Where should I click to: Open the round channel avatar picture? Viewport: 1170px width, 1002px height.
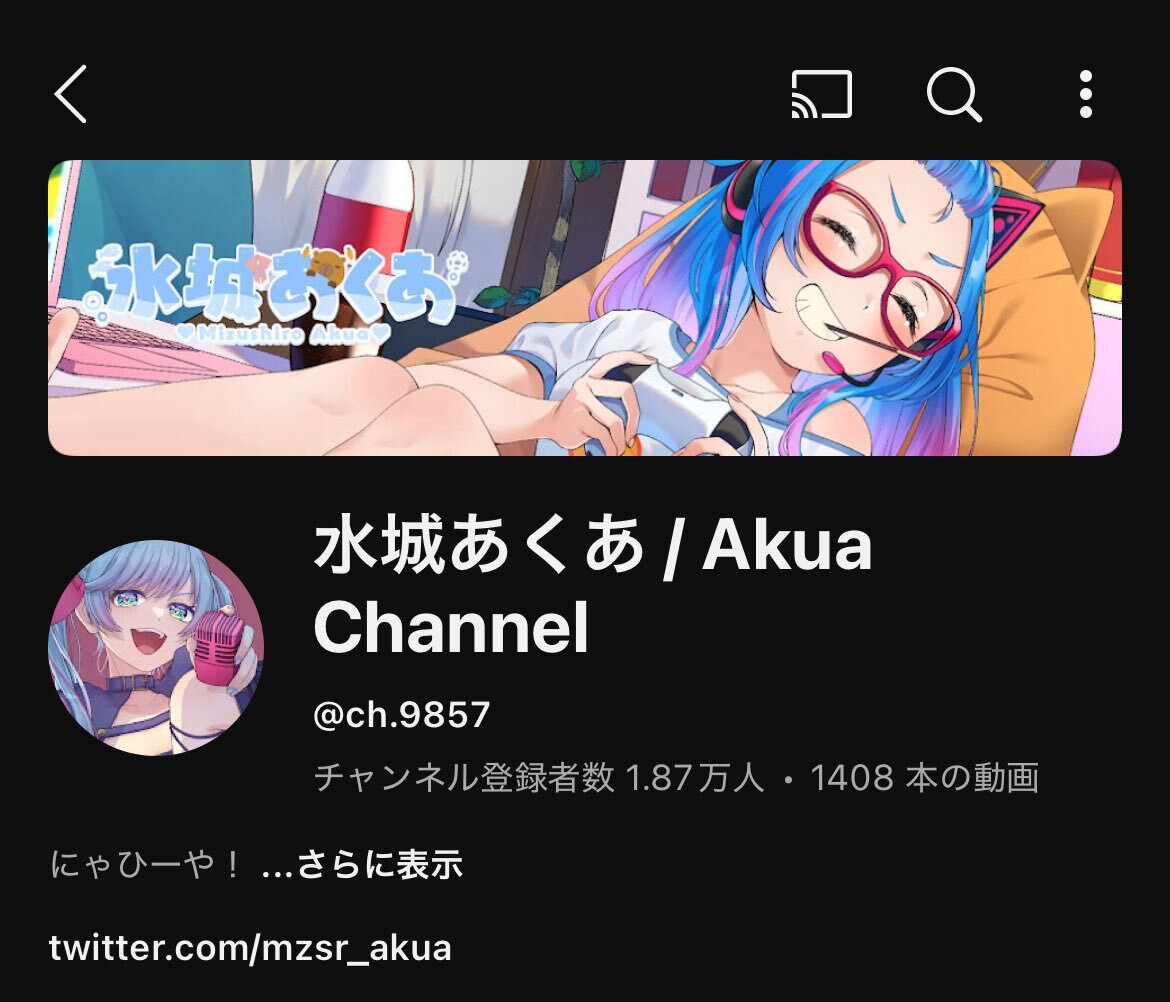point(156,648)
